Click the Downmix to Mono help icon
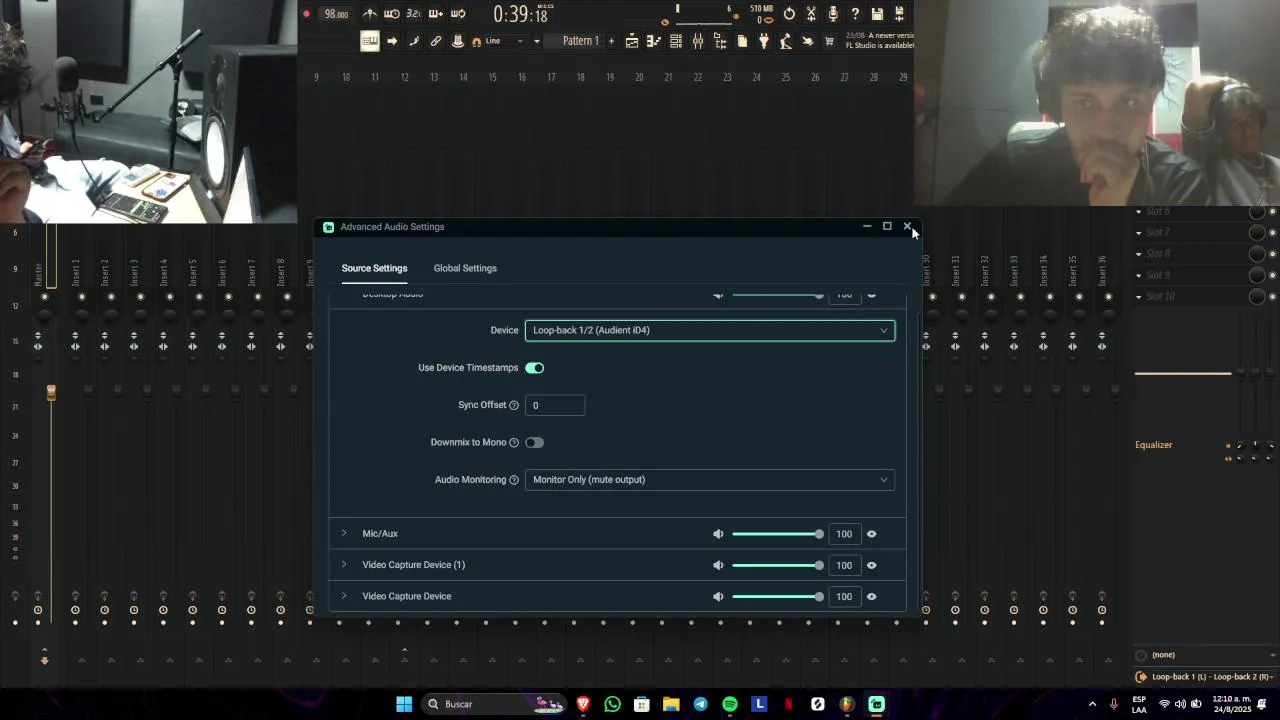The height and width of the screenshot is (720, 1280). 514,442
